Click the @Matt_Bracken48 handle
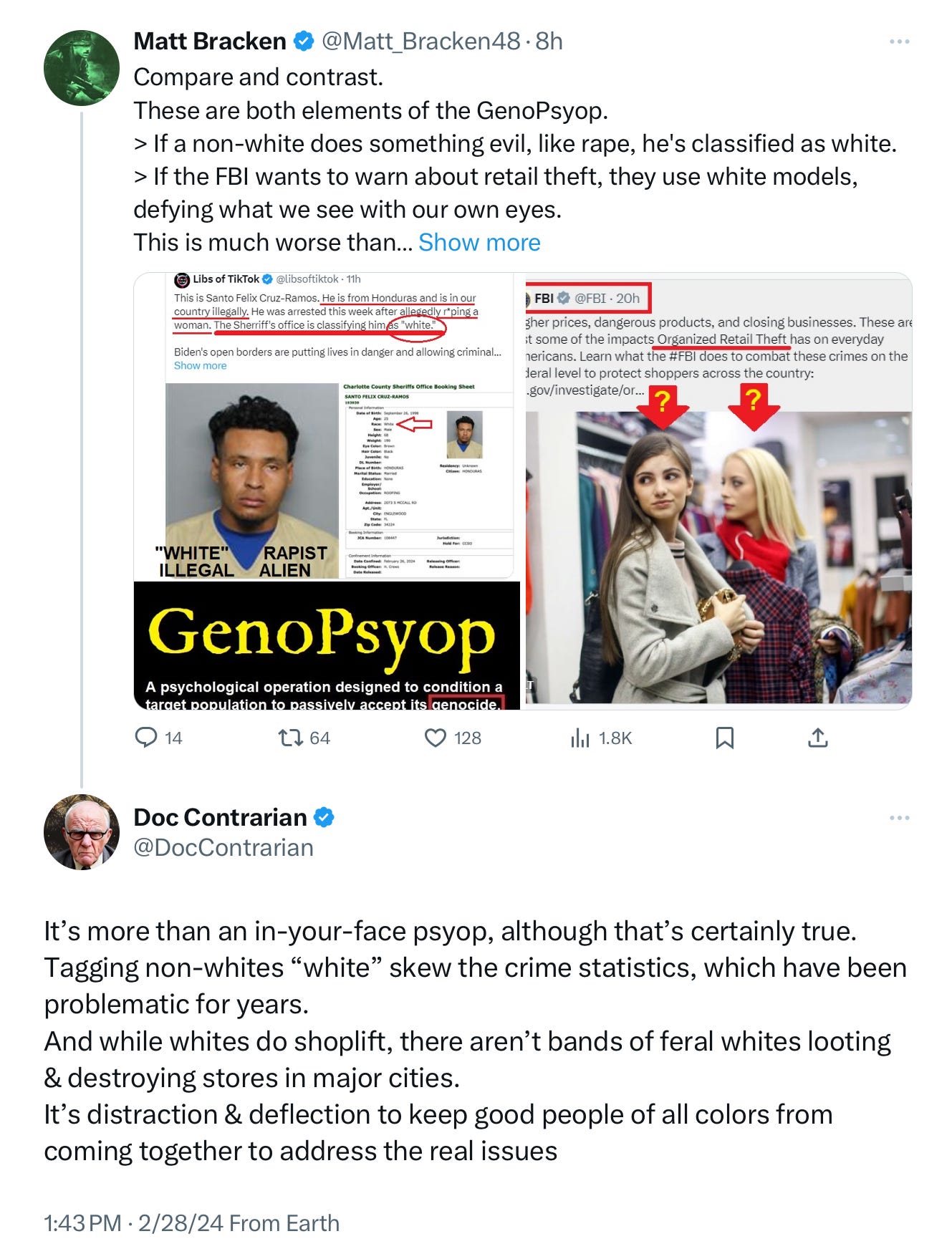Screen dimensions: 952x1259 (420, 42)
